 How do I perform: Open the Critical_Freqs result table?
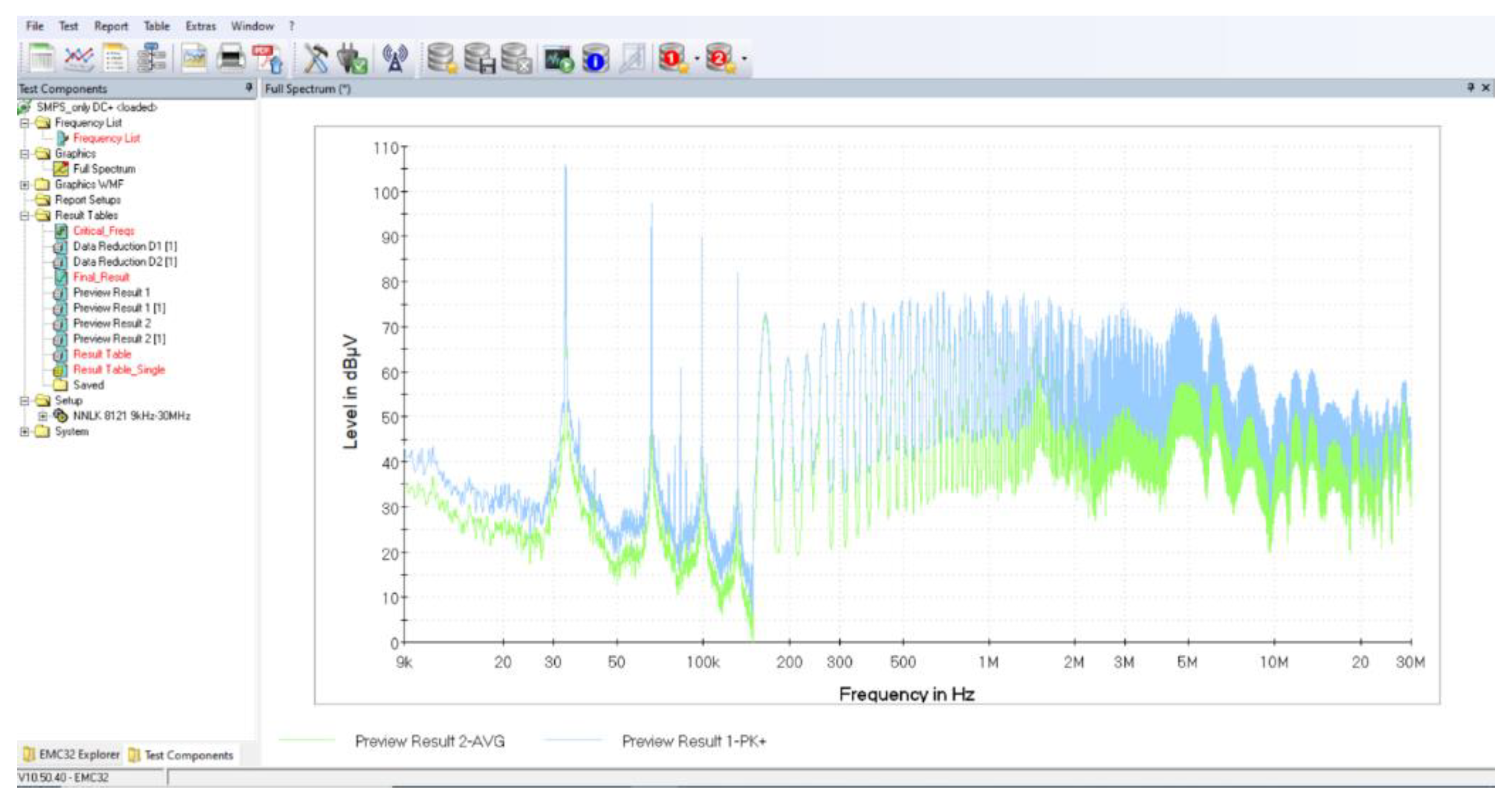click(x=104, y=231)
